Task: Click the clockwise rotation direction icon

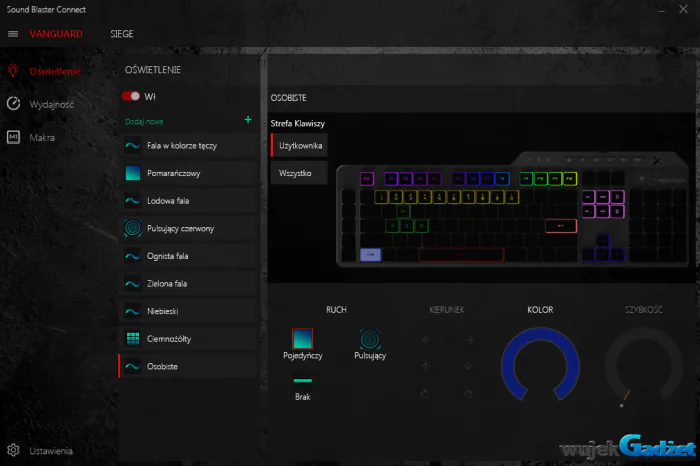Action: point(469,394)
